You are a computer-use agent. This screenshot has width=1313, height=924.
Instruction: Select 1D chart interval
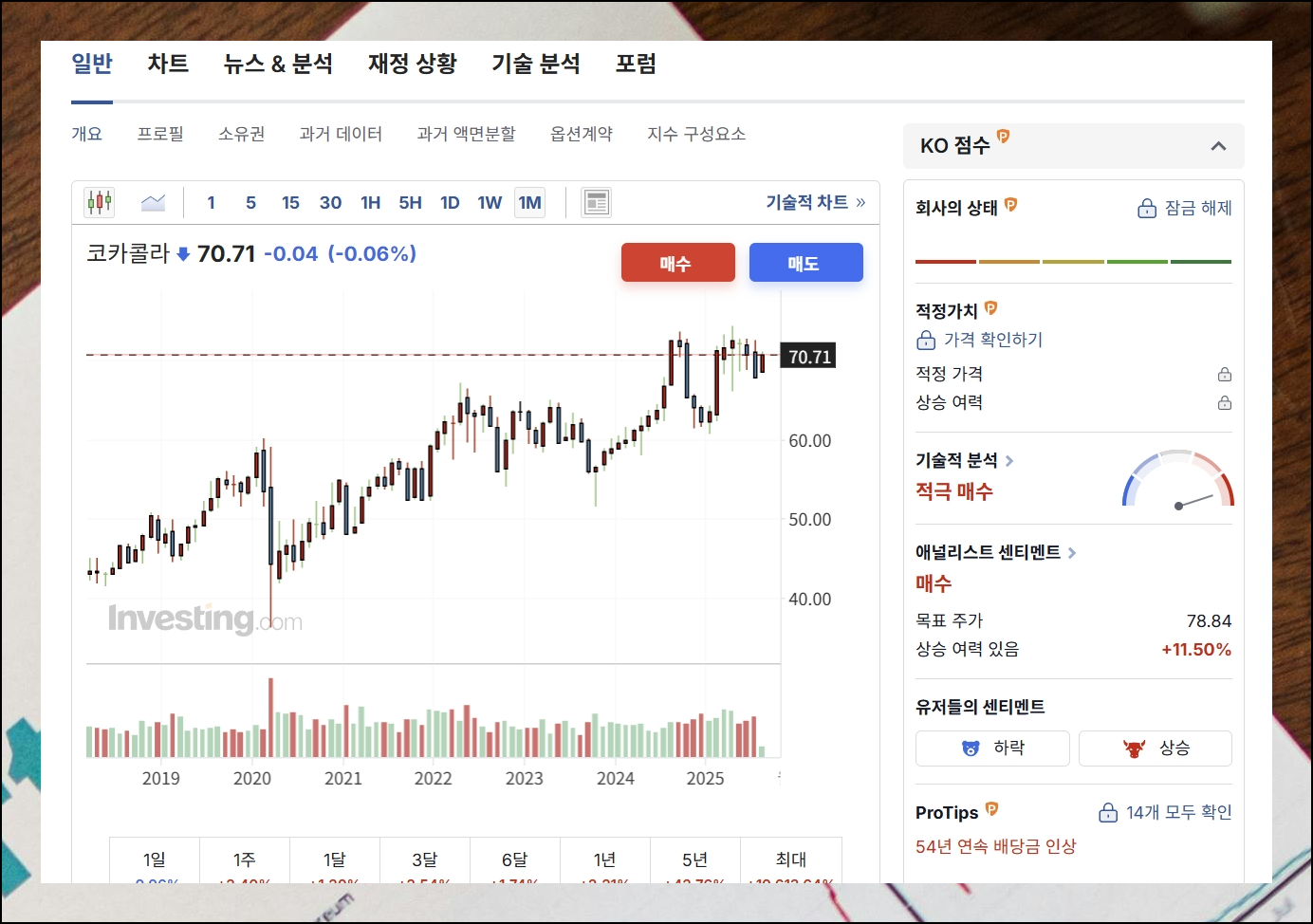[x=450, y=202]
